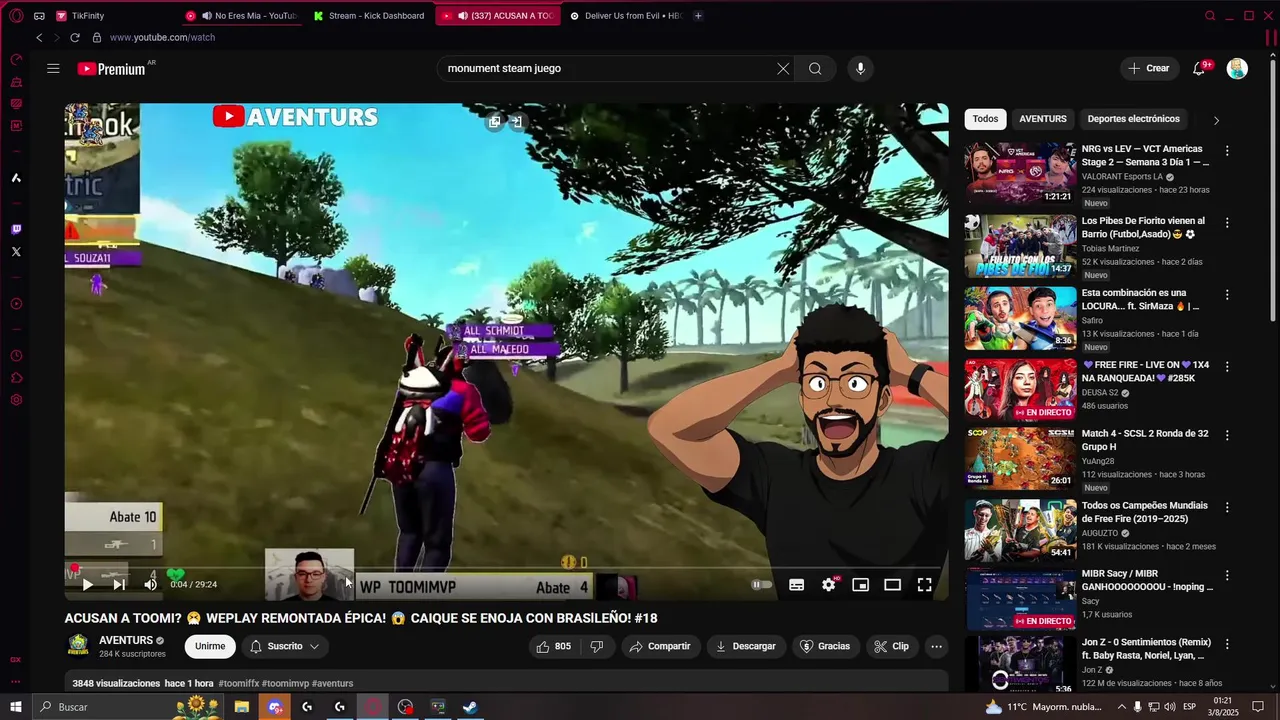Image resolution: width=1280 pixels, height=720 pixels.
Task: Open the notifications bell
Action: 1199,68
